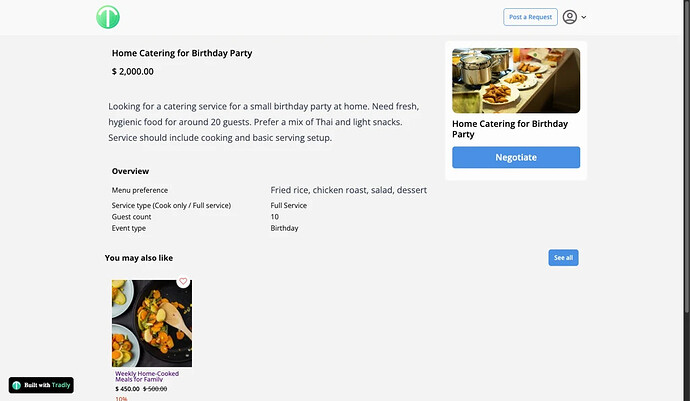
Task: Select the main listing heading above the price
Action: 182,53
